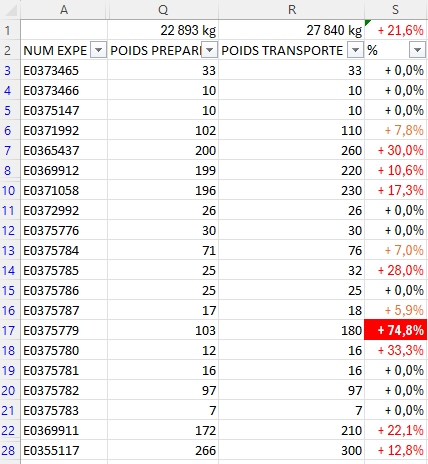The image size is (428, 464).
Task: Select cell E0371058
Action: pos(64,191)
